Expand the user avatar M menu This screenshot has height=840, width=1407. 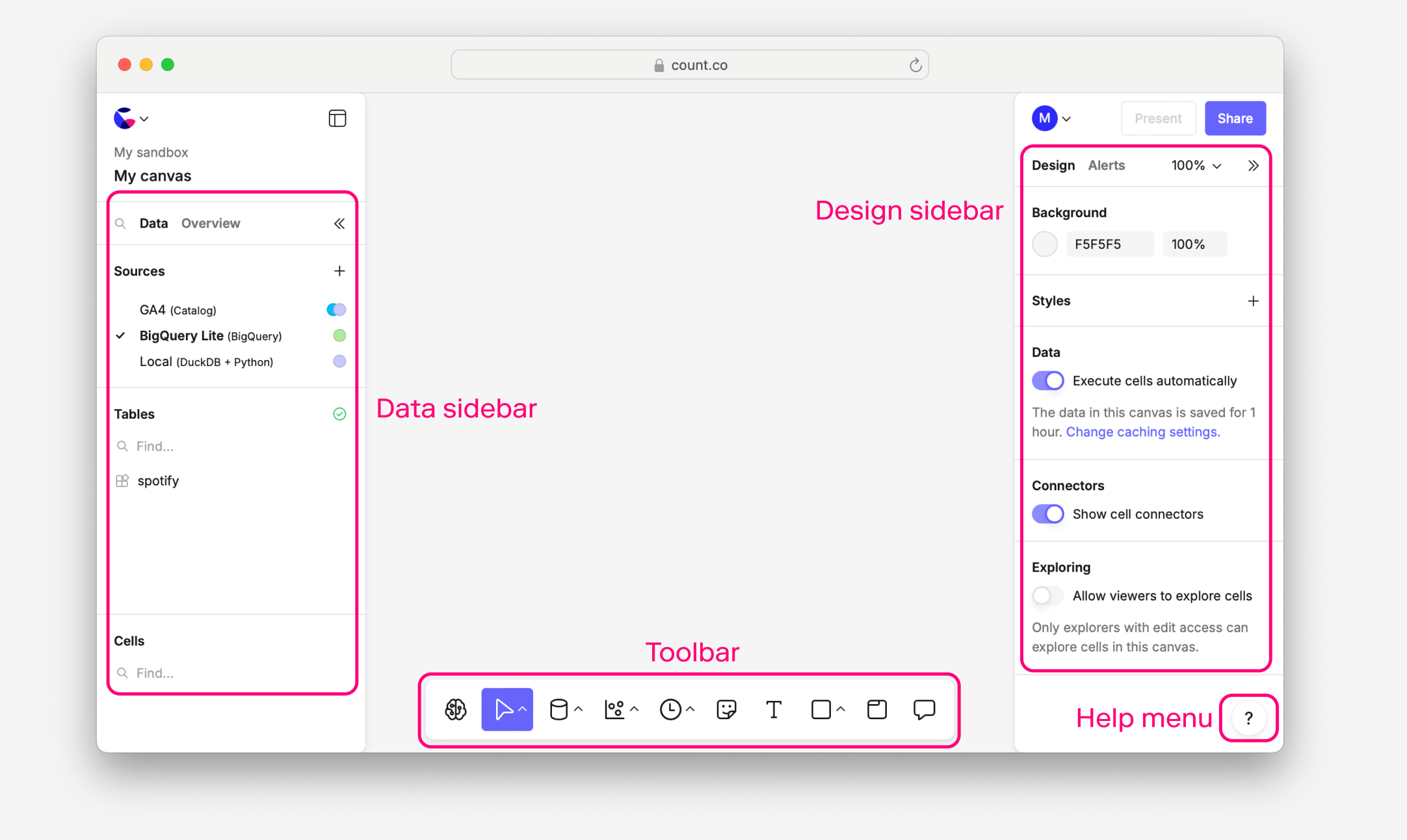click(1051, 118)
